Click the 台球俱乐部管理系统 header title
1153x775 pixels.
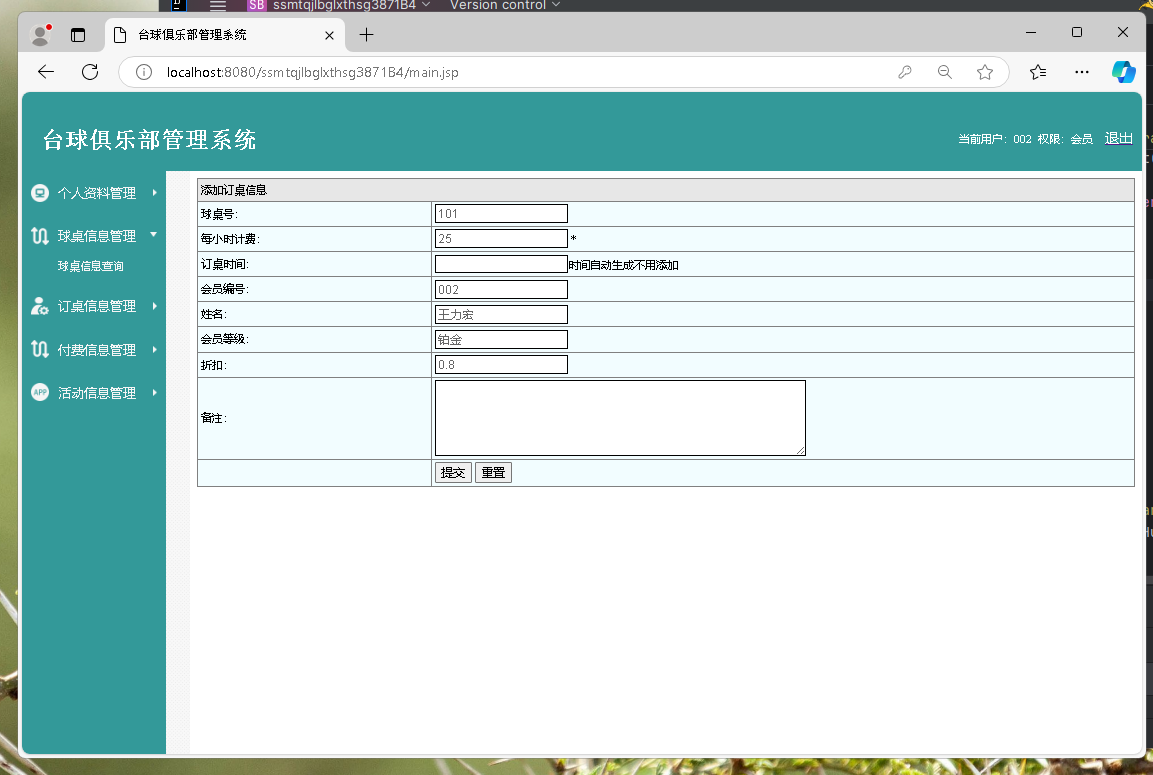(x=149, y=140)
